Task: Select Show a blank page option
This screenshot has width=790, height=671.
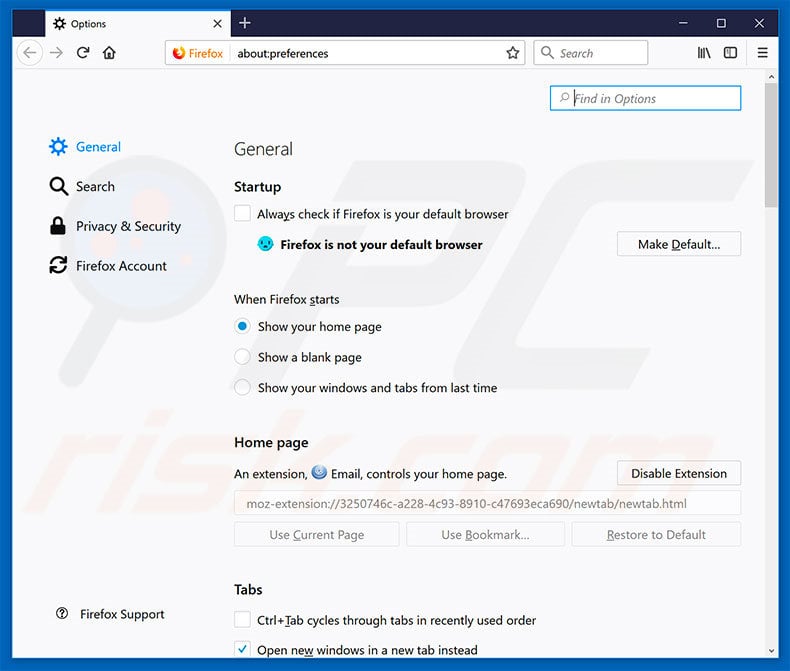Action: (242, 357)
